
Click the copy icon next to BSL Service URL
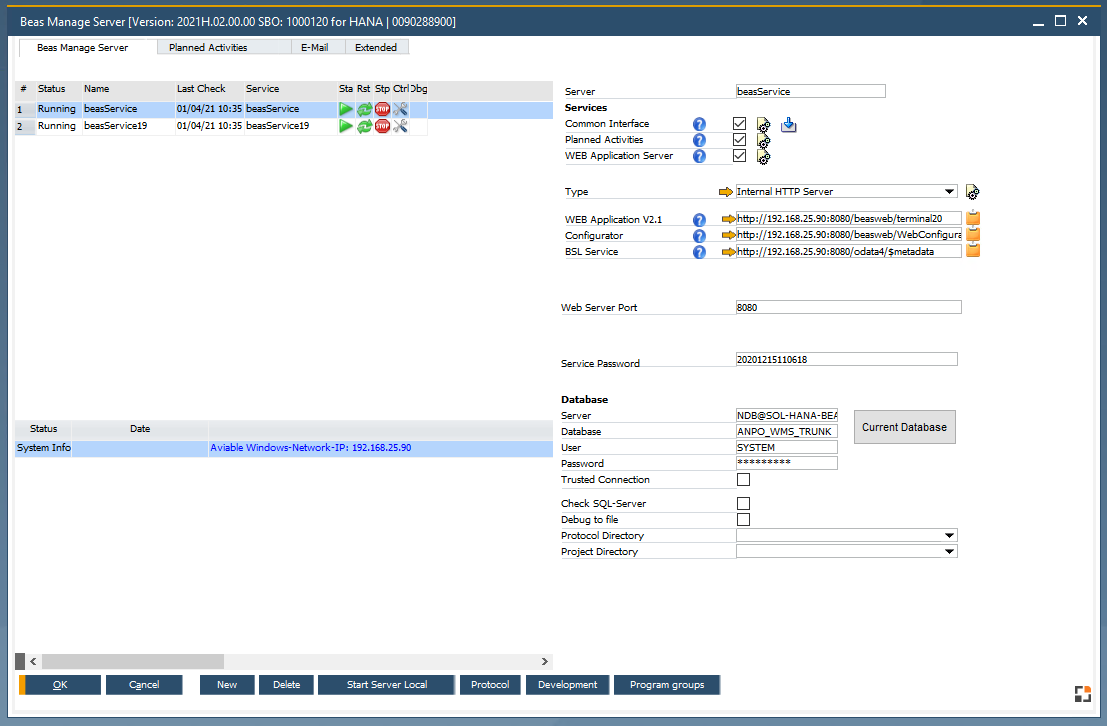(x=972, y=250)
